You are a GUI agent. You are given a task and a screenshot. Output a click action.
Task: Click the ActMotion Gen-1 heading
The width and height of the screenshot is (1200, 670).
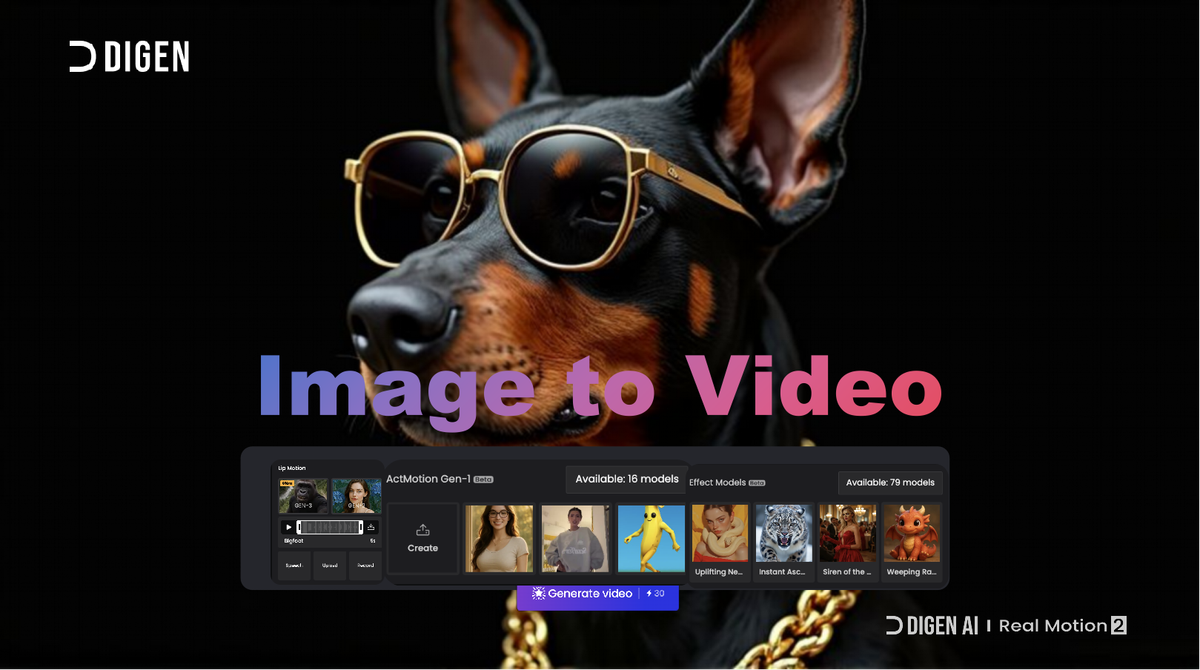tap(428, 479)
